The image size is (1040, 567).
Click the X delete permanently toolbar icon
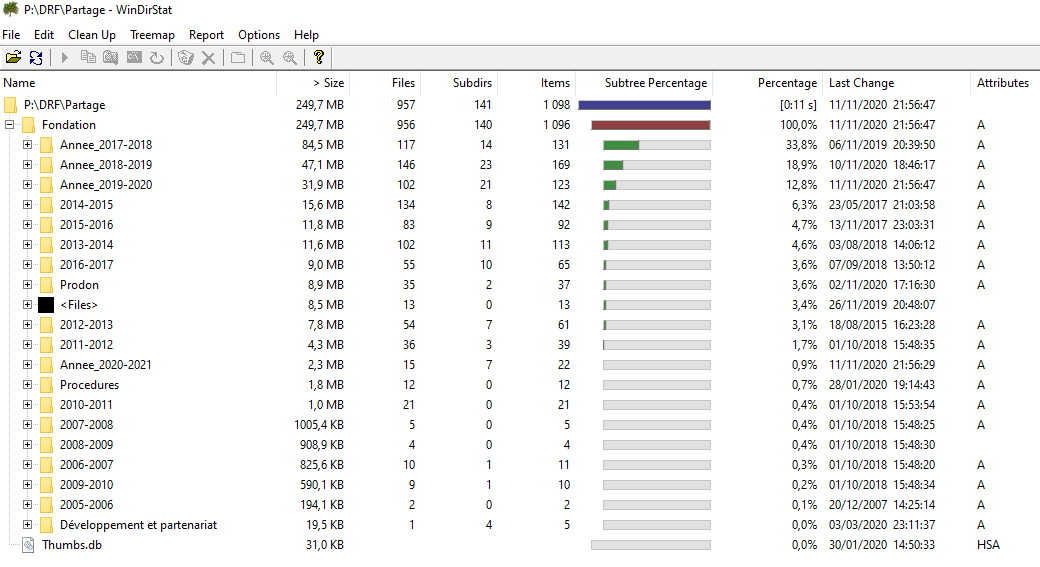(208, 58)
